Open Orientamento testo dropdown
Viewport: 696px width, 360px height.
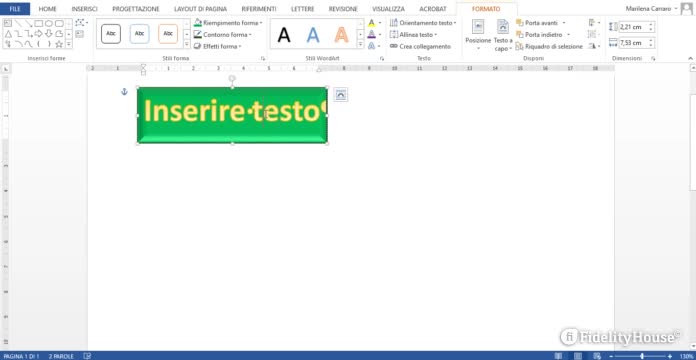point(423,23)
